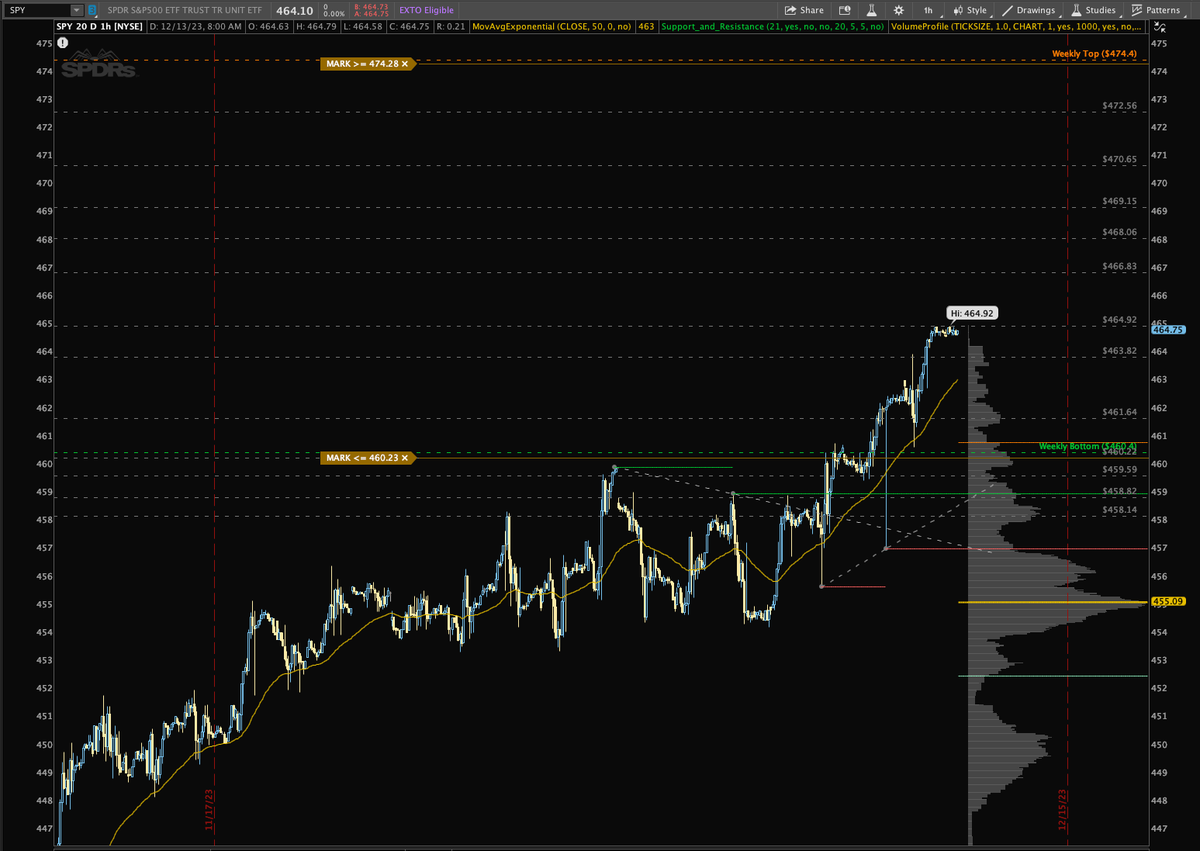Open the Studies menu
Image resolution: width=1200 pixels, height=851 pixels.
[1094, 10]
